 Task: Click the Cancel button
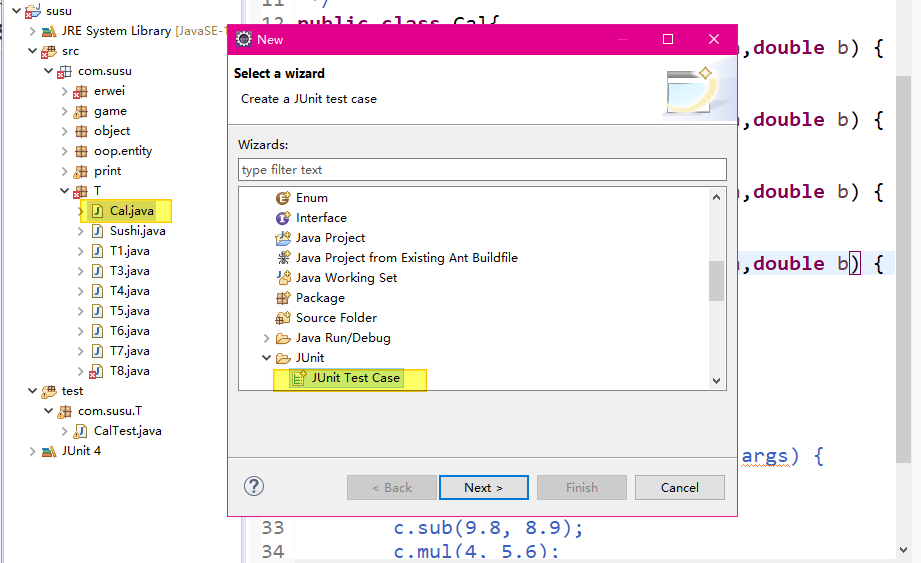(680, 488)
